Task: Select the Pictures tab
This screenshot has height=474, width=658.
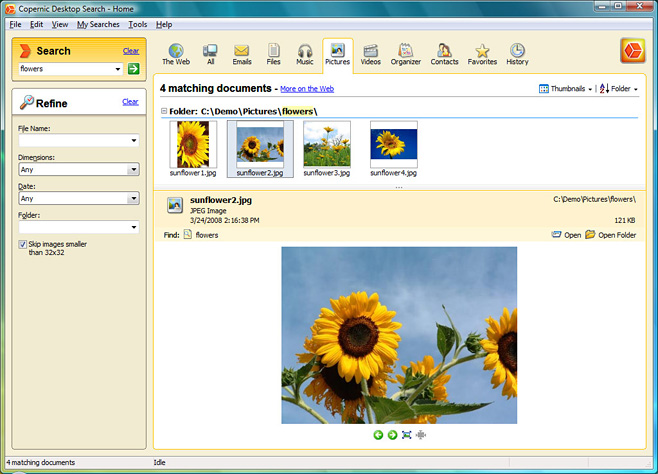Action: (337, 55)
